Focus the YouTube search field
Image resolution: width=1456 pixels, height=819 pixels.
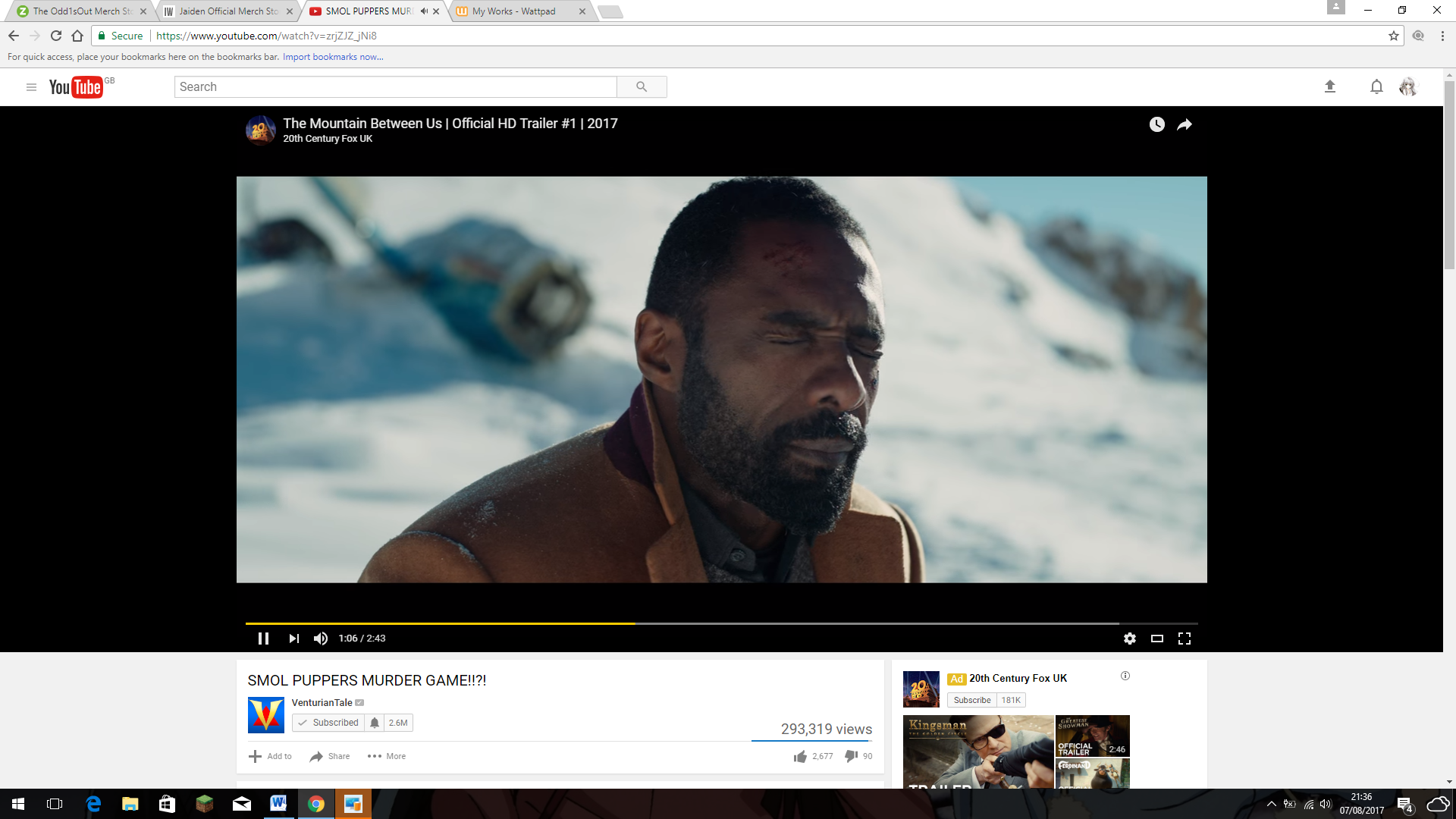[x=395, y=87]
